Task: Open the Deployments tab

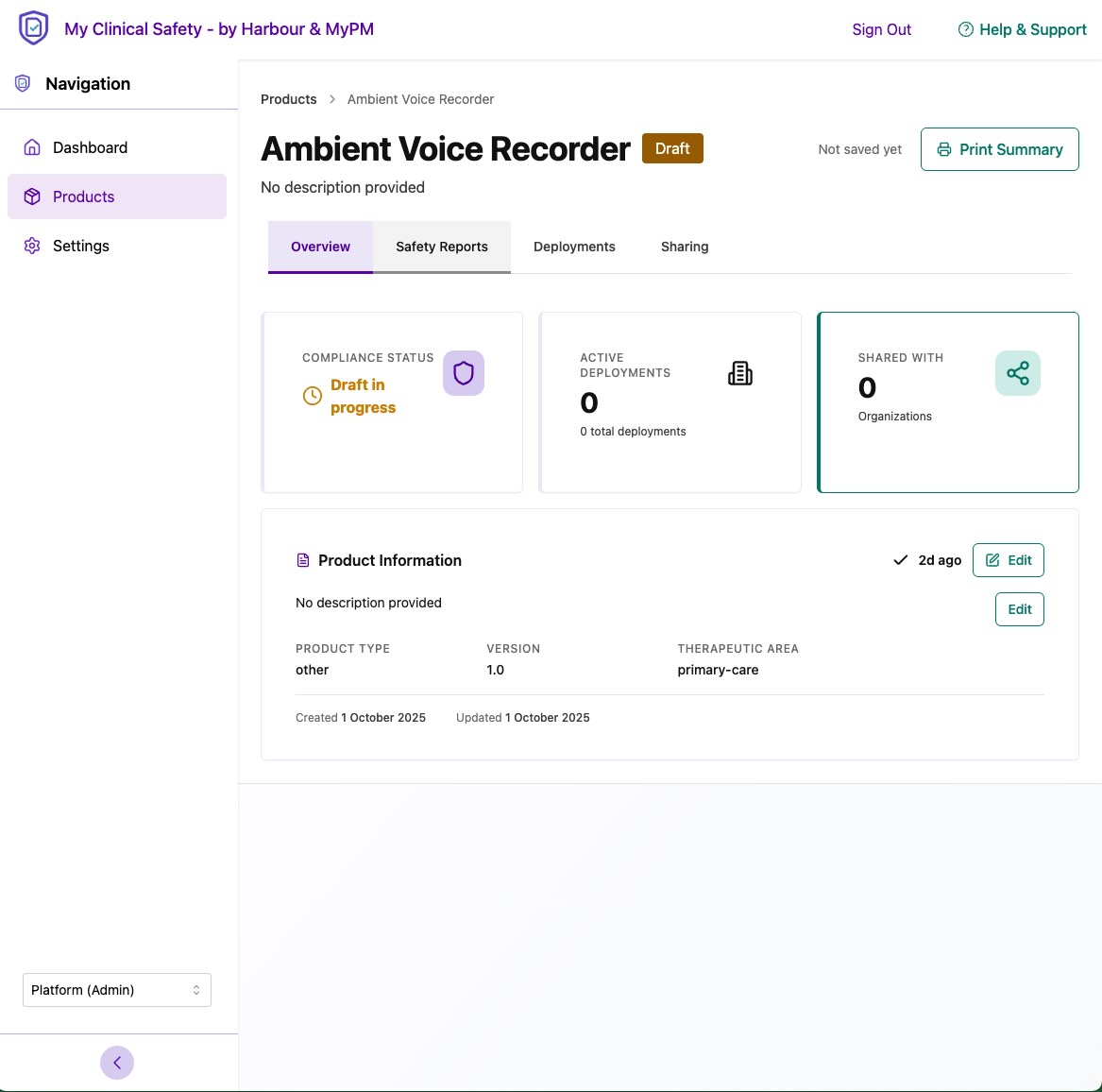Action: 574,247
